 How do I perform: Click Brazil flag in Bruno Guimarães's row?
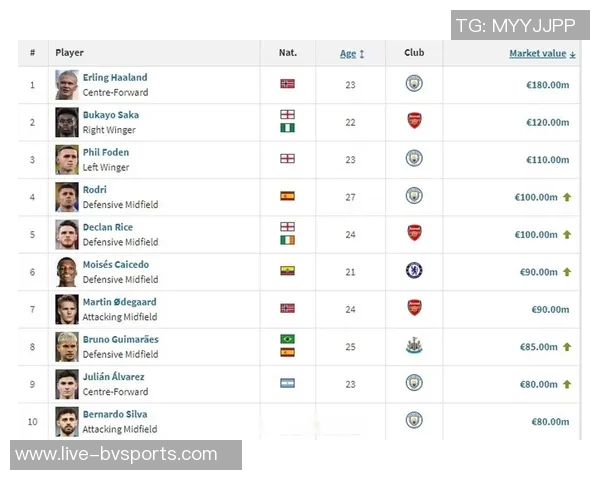pyautogui.click(x=287, y=339)
